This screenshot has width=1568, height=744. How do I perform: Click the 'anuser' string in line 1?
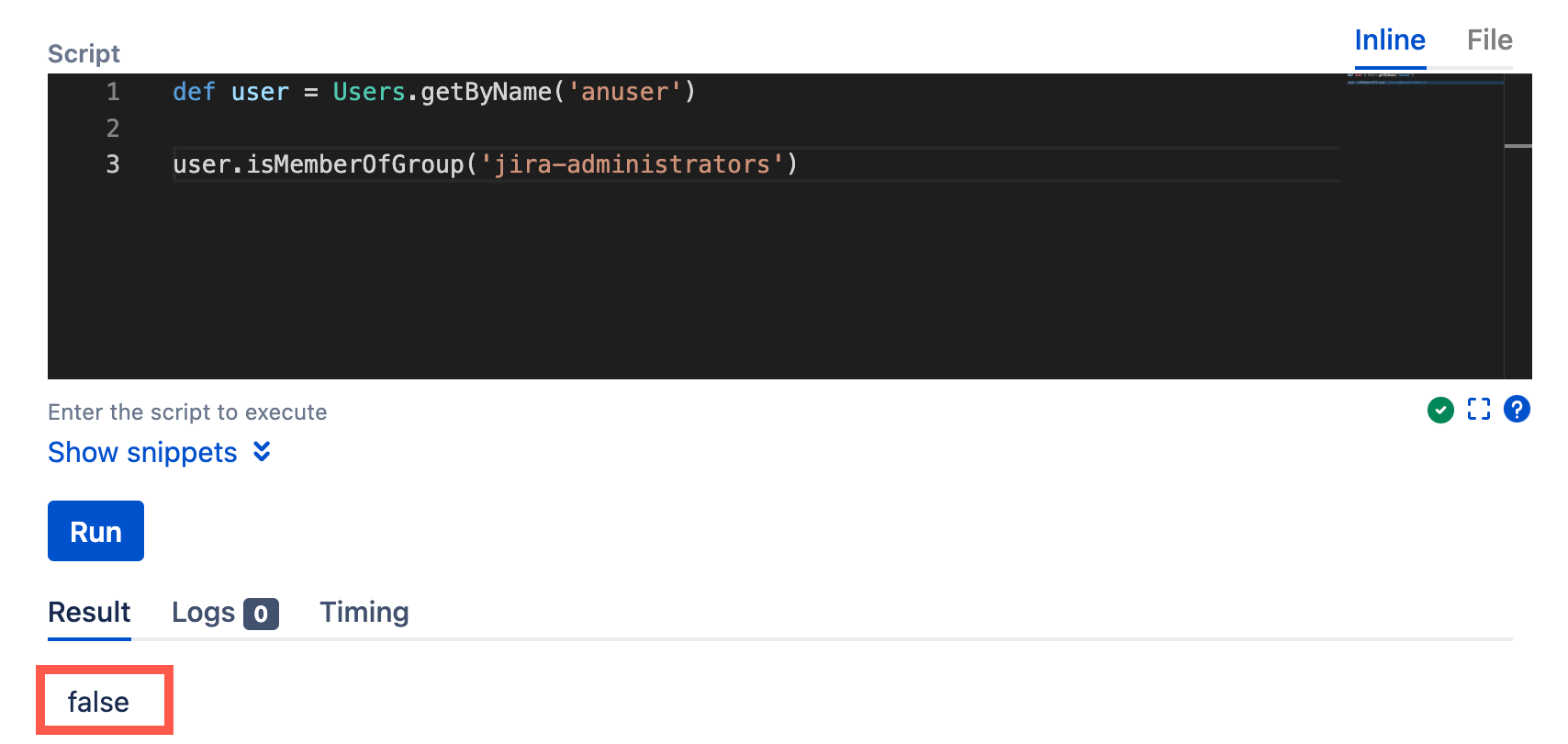pyautogui.click(x=624, y=92)
